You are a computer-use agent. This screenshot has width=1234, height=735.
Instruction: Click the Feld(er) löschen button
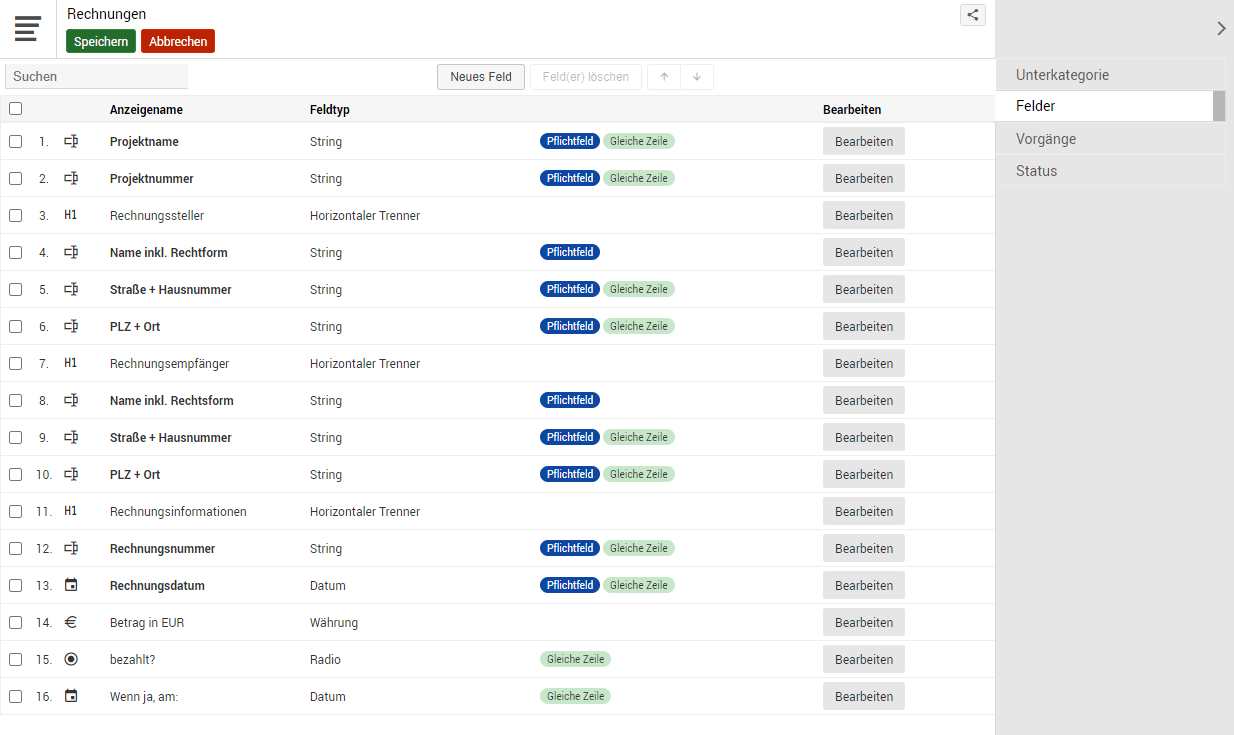click(x=586, y=77)
